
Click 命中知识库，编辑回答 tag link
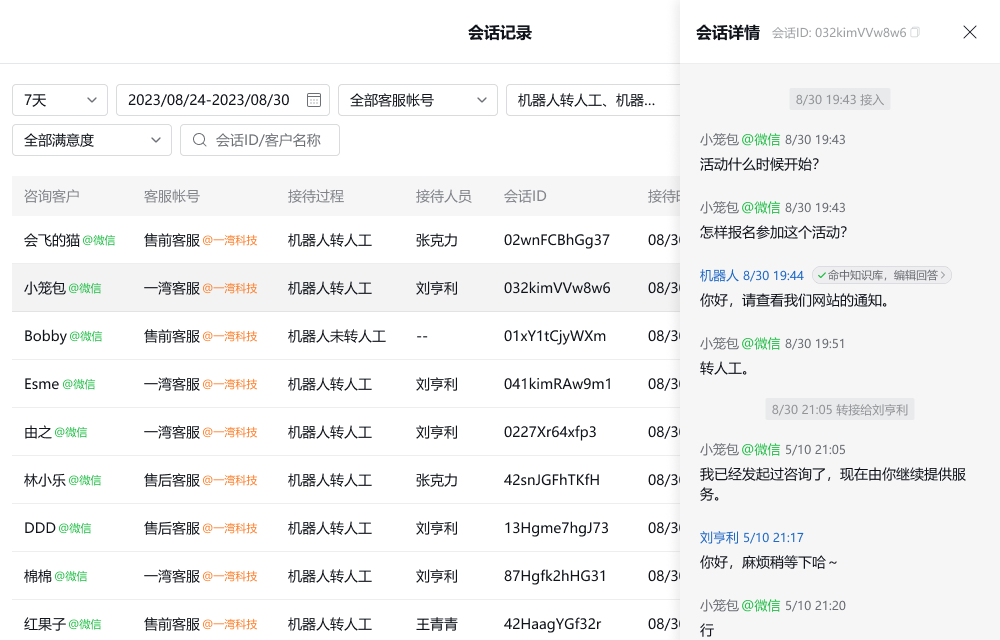point(881,275)
